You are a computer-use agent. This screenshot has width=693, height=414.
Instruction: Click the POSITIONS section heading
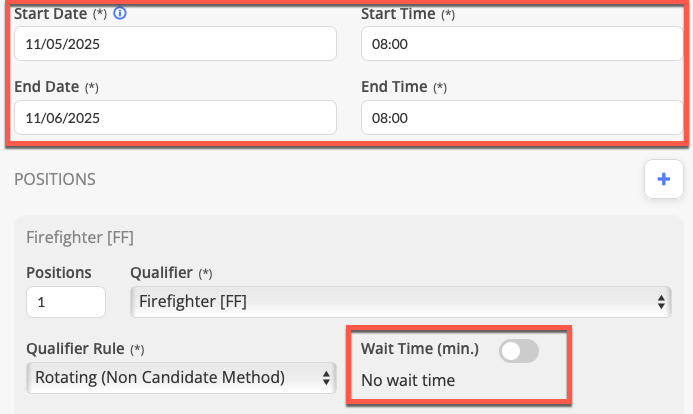click(55, 180)
